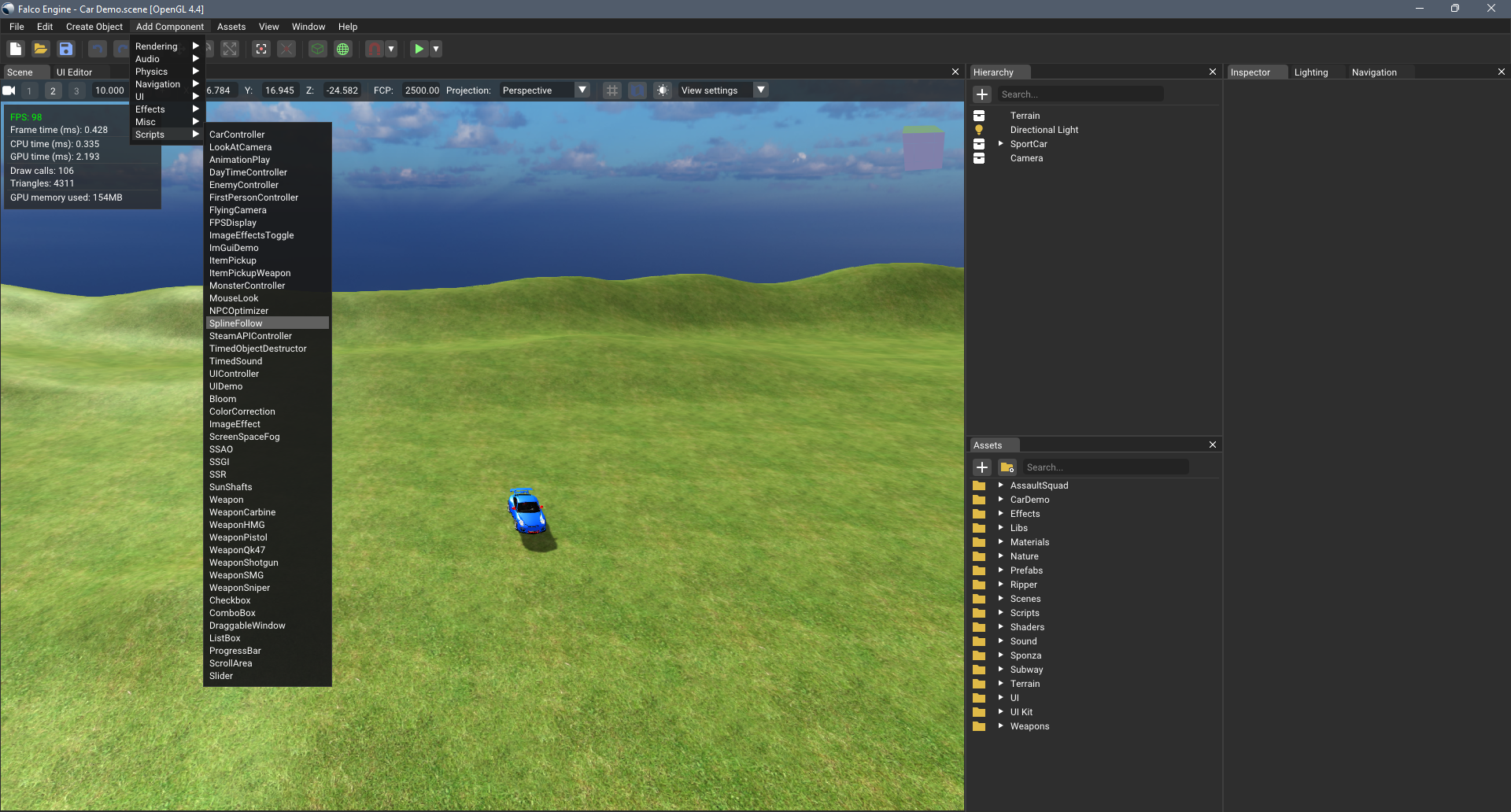
Task: Toggle scene lighting sun icon
Action: (663, 90)
